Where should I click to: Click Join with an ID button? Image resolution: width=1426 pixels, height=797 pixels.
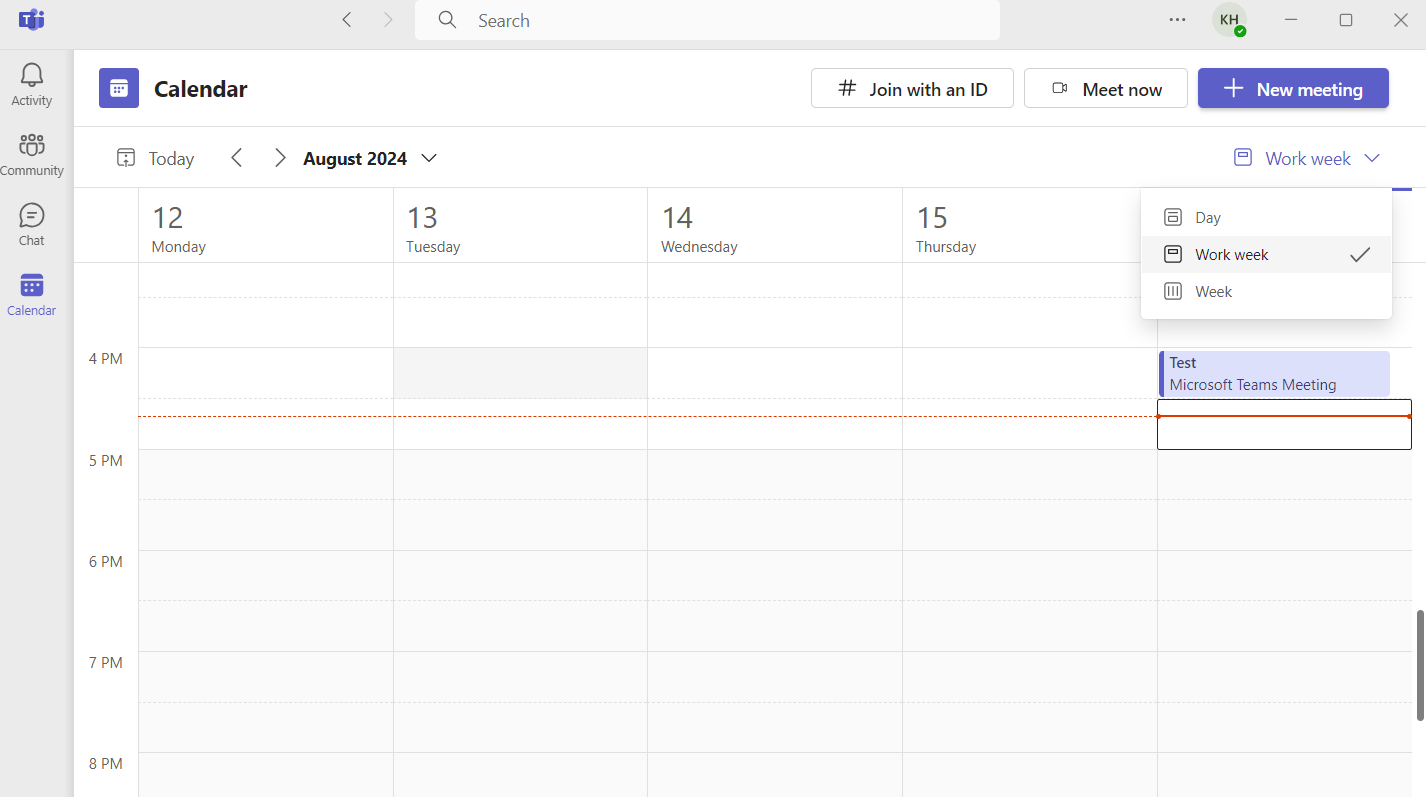(912, 89)
